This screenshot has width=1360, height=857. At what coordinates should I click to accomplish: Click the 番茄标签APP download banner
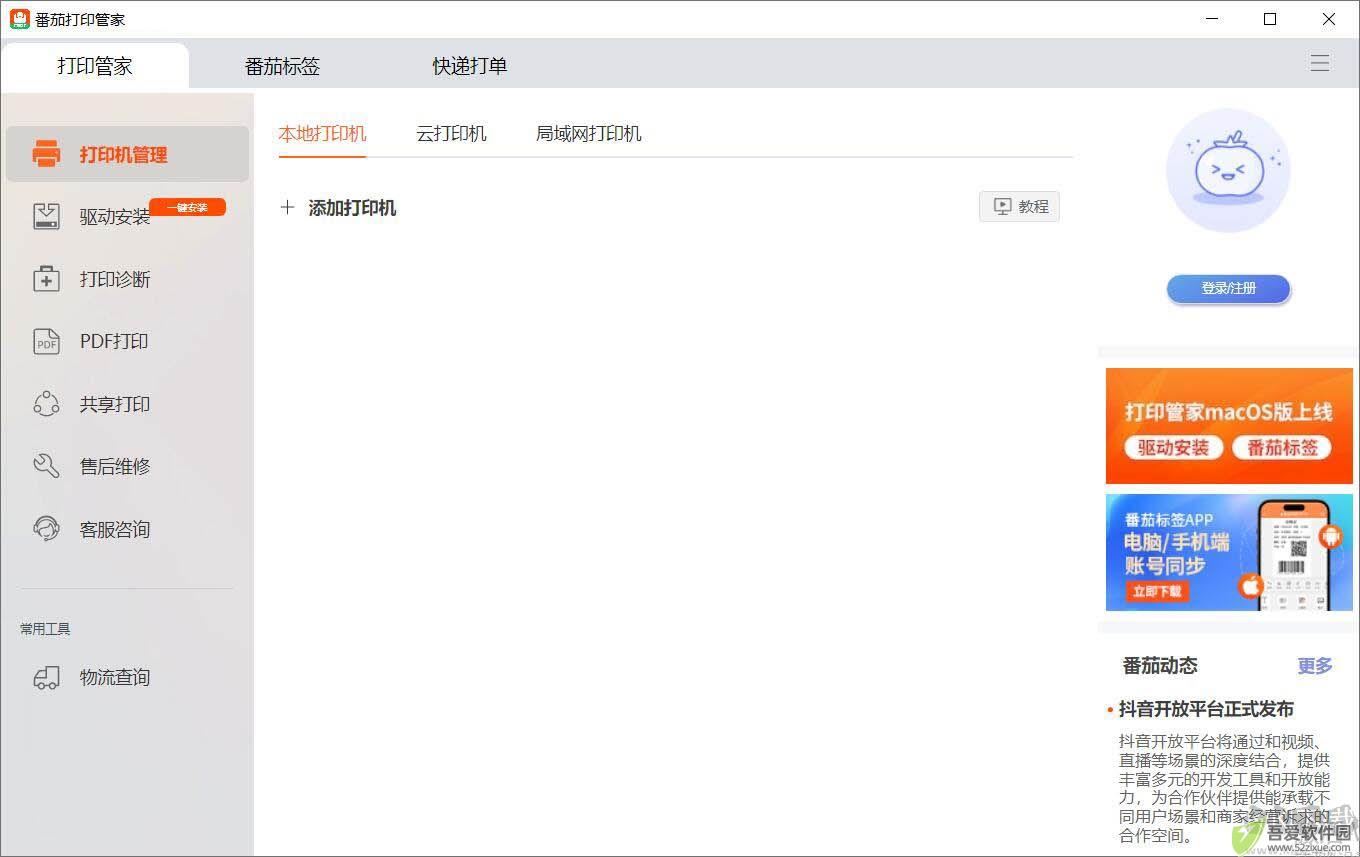click(x=1229, y=552)
